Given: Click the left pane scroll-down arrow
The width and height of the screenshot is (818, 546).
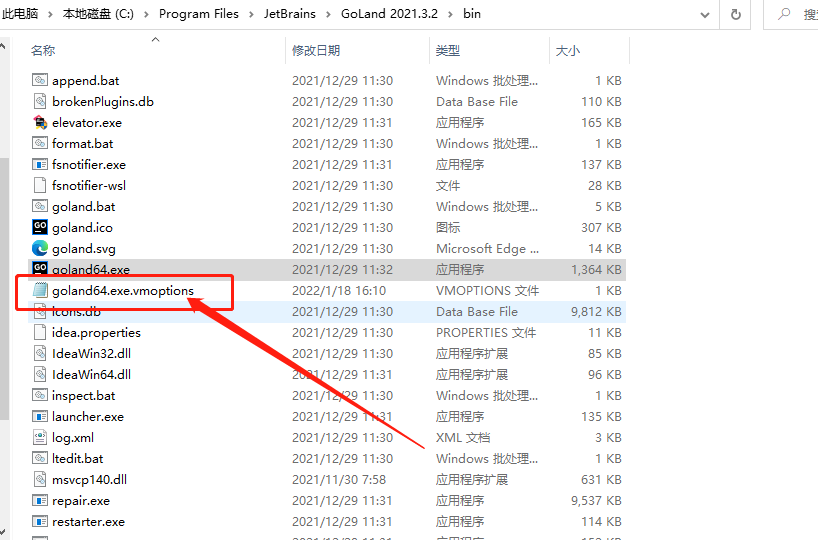Looking at the screenshot, I should [3, 532].
